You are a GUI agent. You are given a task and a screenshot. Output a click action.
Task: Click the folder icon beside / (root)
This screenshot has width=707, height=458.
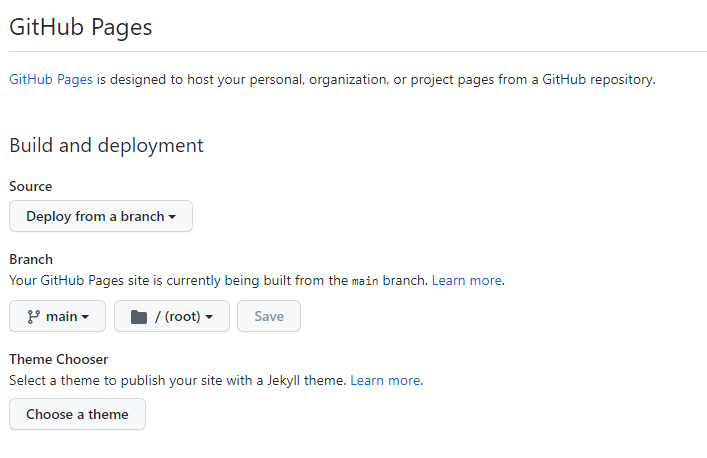tap(139, 317)
